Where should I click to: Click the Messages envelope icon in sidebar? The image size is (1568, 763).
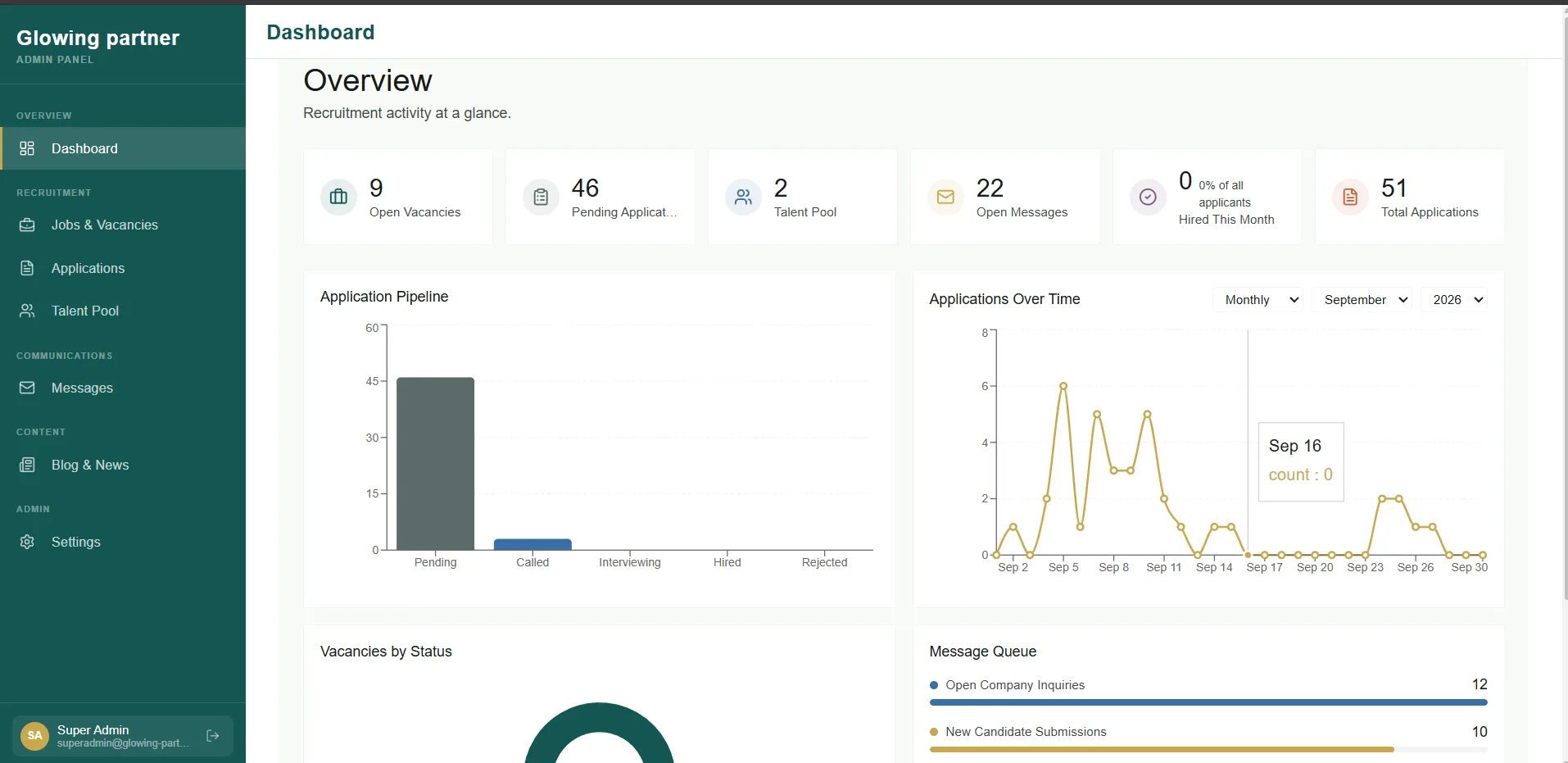[x=27, y=388]
